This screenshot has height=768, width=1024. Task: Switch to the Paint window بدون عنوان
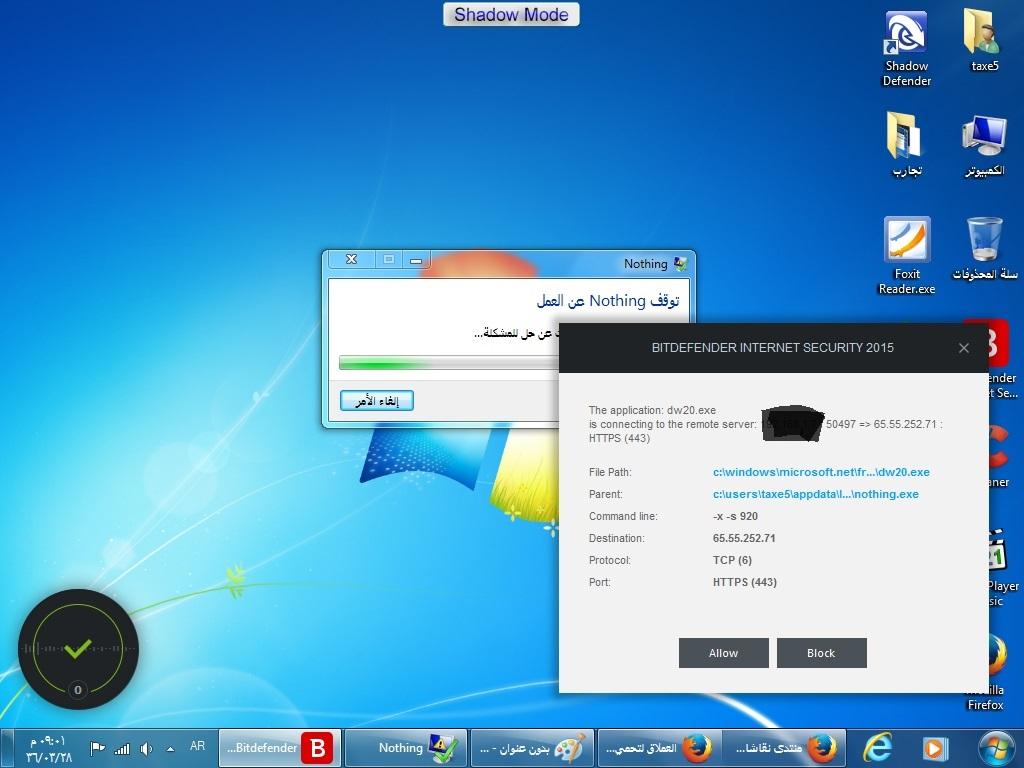point(532,748)
